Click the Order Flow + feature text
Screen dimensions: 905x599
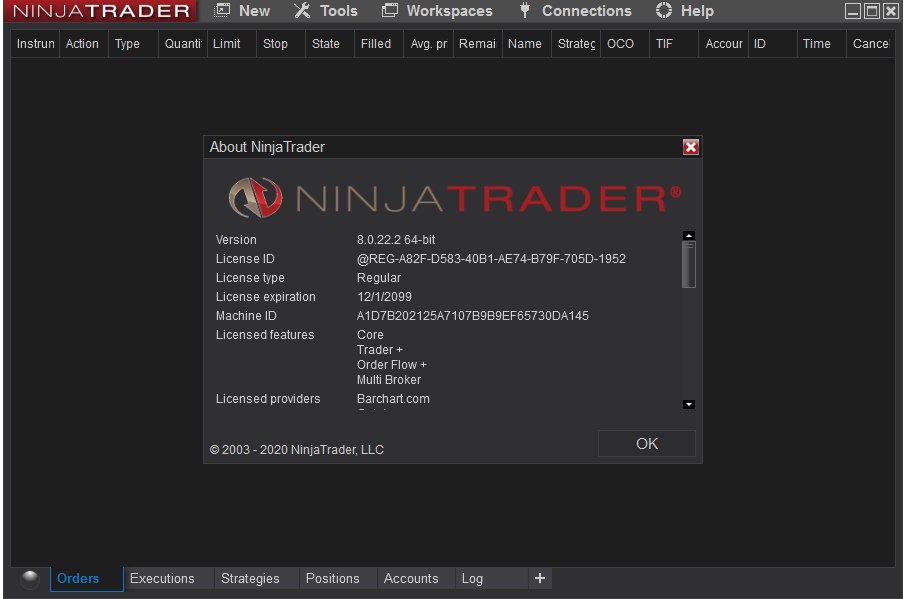point(392,365)
